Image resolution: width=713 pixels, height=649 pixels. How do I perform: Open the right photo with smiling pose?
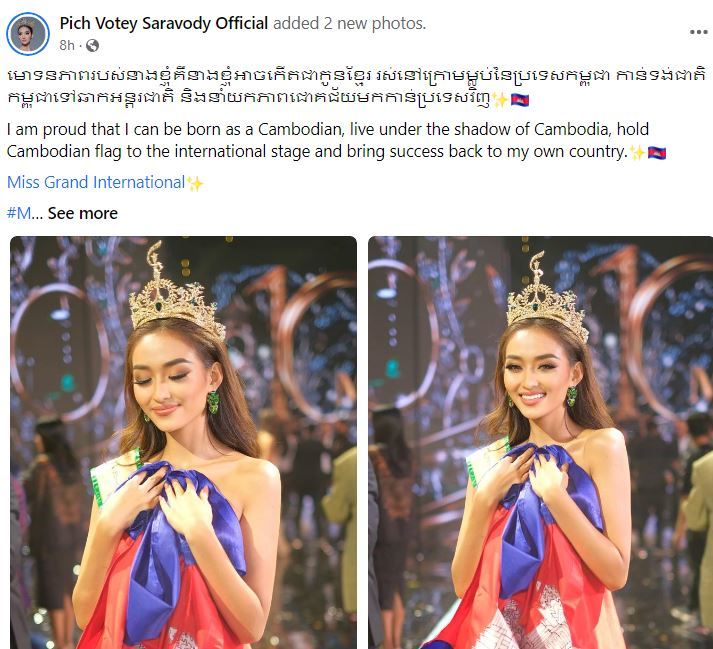pyautogui.click(x=541, y=443)
